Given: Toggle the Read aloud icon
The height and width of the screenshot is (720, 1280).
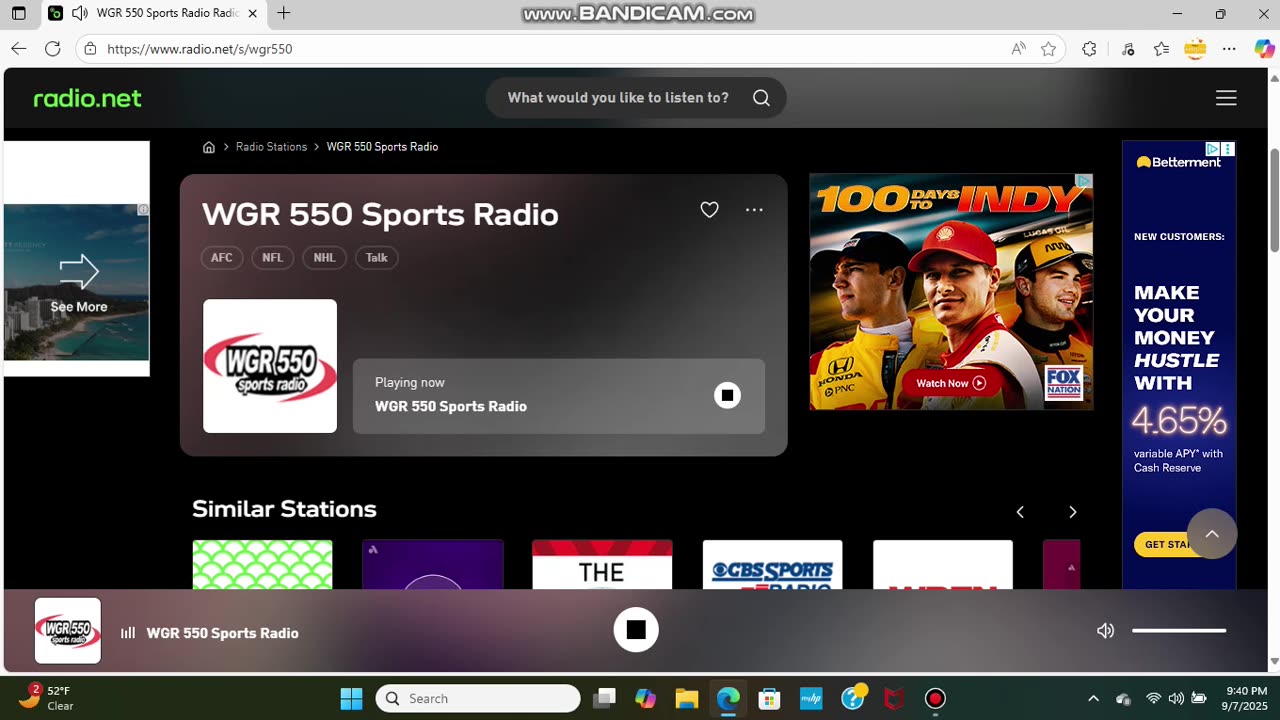Looking at the screenshot, I should coord(1018,48).
